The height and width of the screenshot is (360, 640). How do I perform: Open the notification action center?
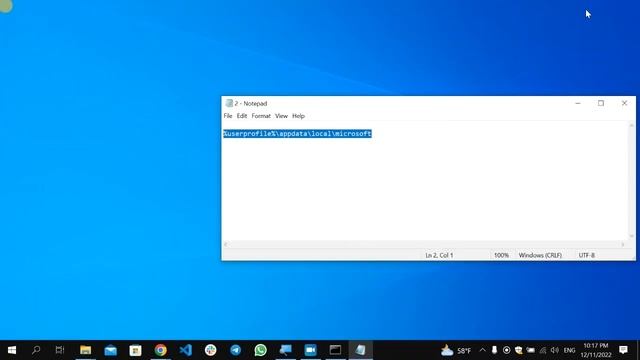coord(623,350)
